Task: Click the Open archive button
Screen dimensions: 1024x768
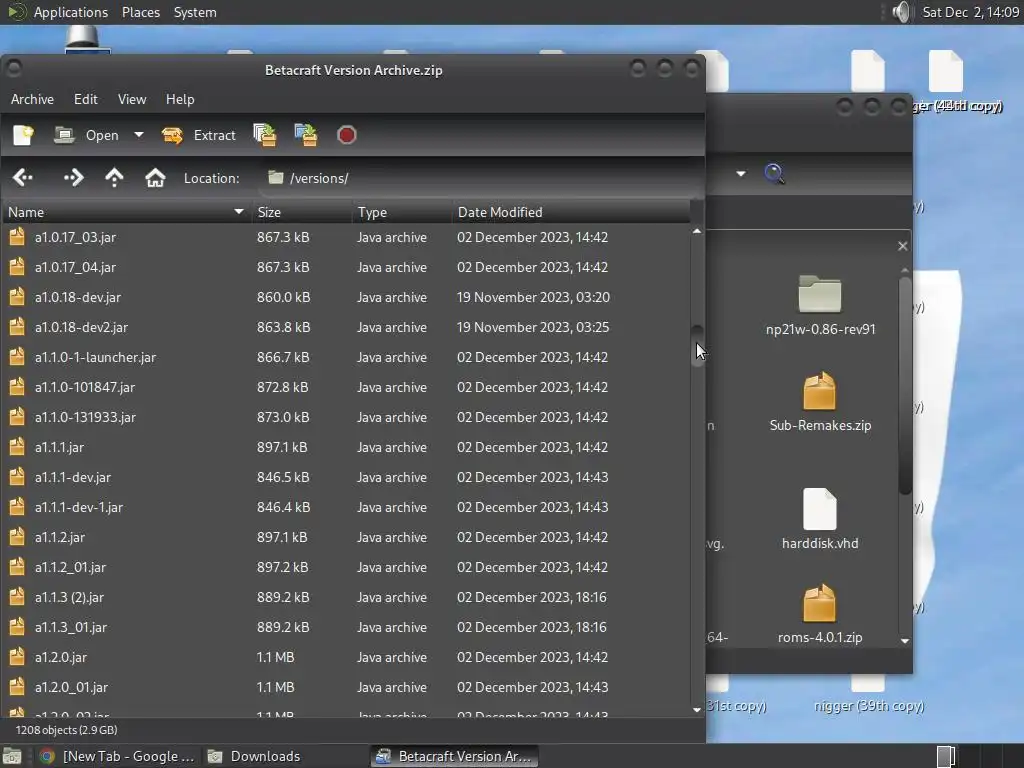Action: 87,135
